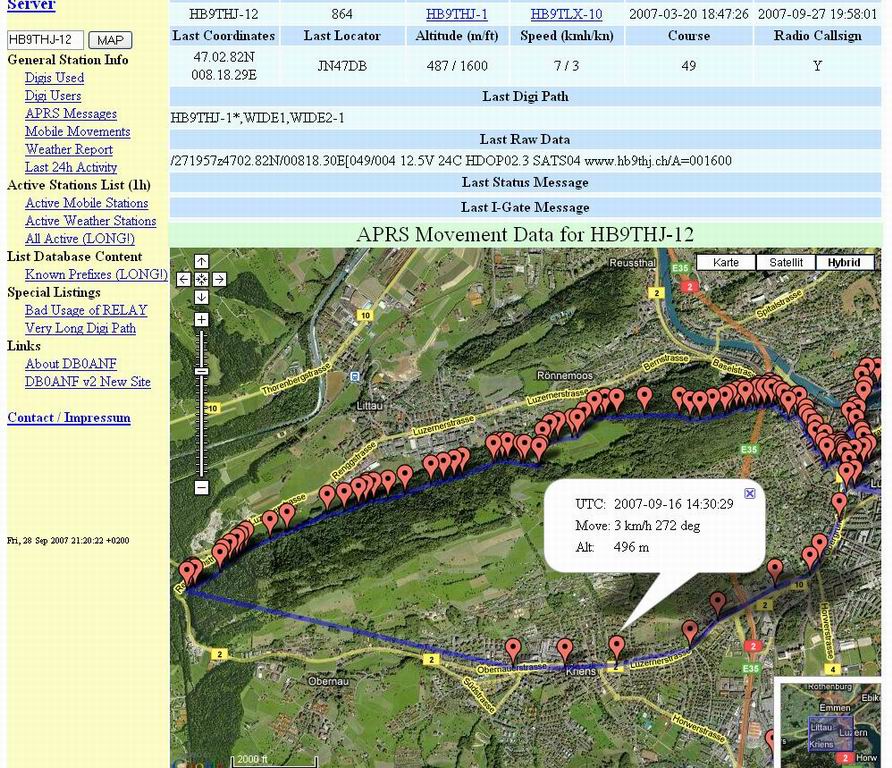Screen dimensions: 892x768
Task: Open Bad Usage of RELAY listing
Action: tap(86, 310)
